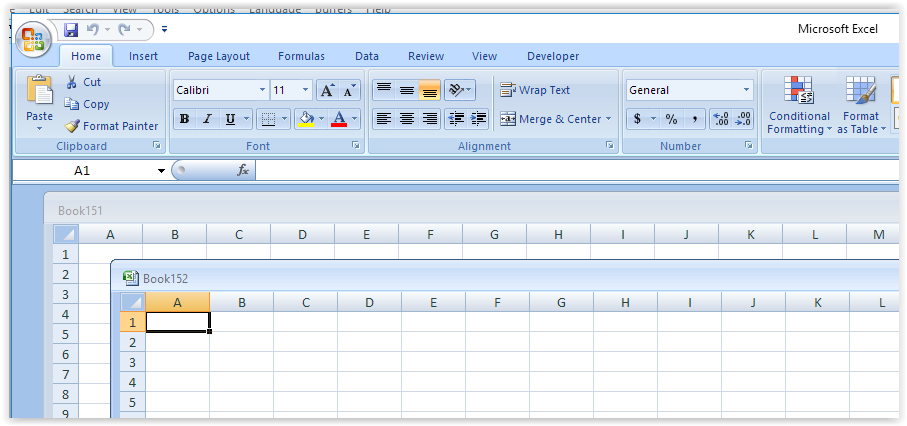Viewport: 907px width, 426px height.
Task: Toggle Italic formatting
Action: click(x=207, y=119)
